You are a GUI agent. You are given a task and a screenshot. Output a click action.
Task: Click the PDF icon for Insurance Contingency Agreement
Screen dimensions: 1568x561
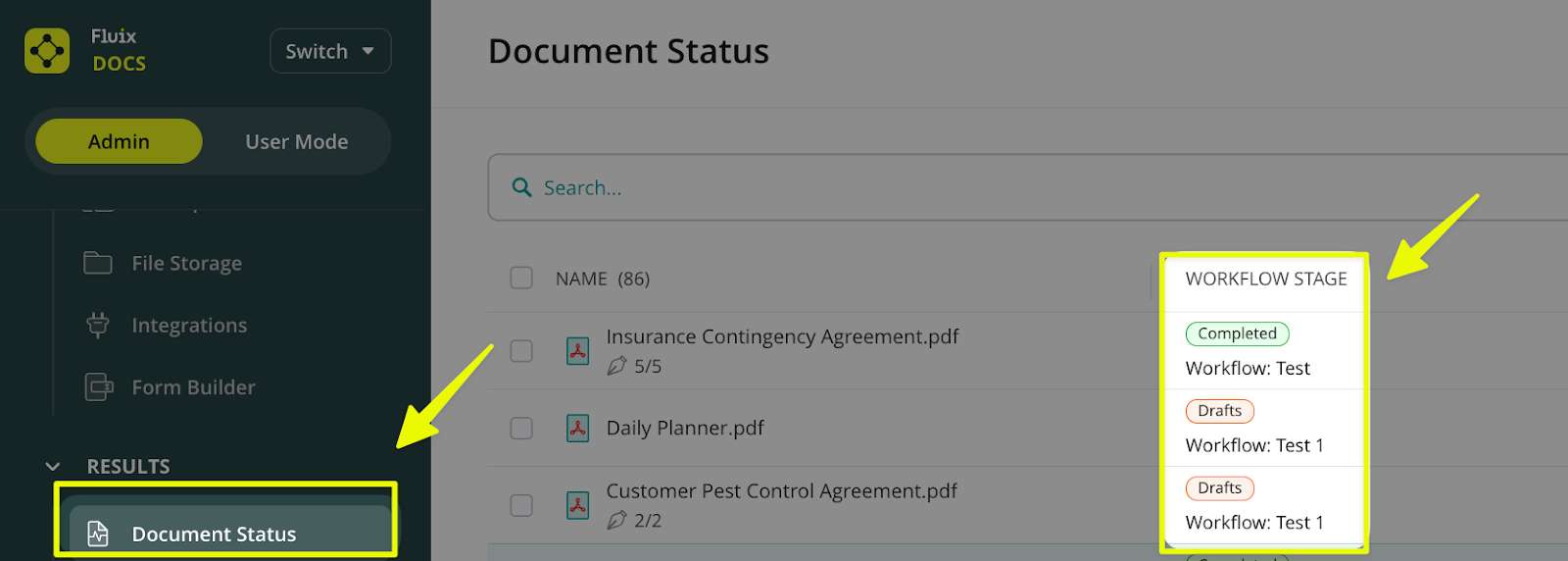(x=578, y=351)
